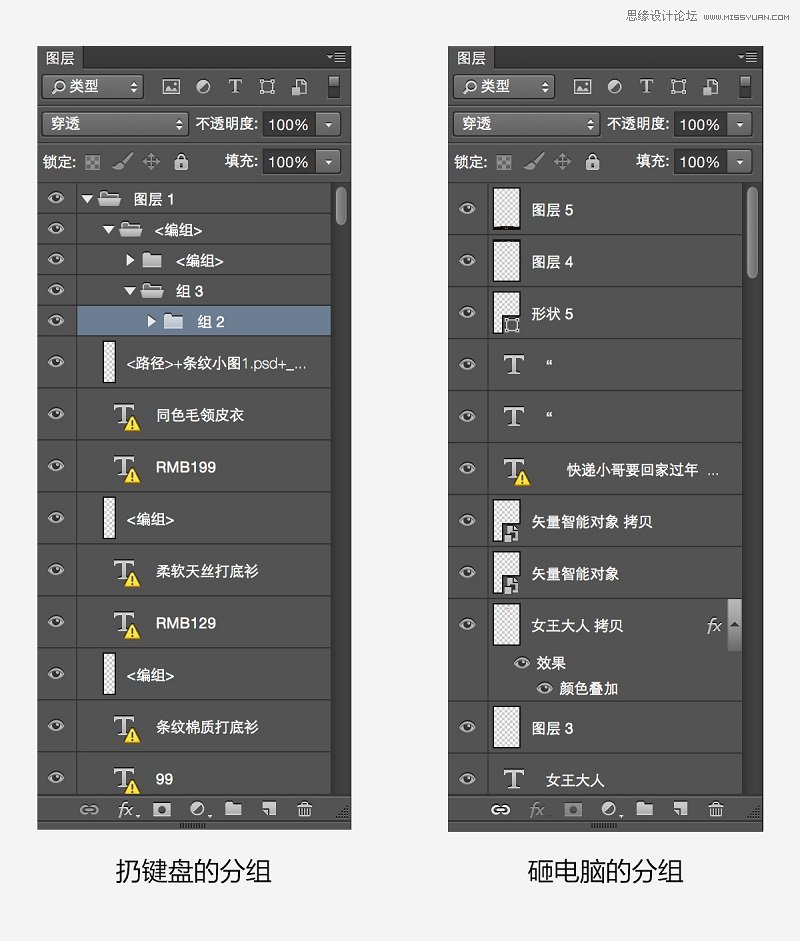Toggle visibility of the 组 2 group
Viewport: 800px width, 941px height.
pyautogui.click(x=56, y=321)
